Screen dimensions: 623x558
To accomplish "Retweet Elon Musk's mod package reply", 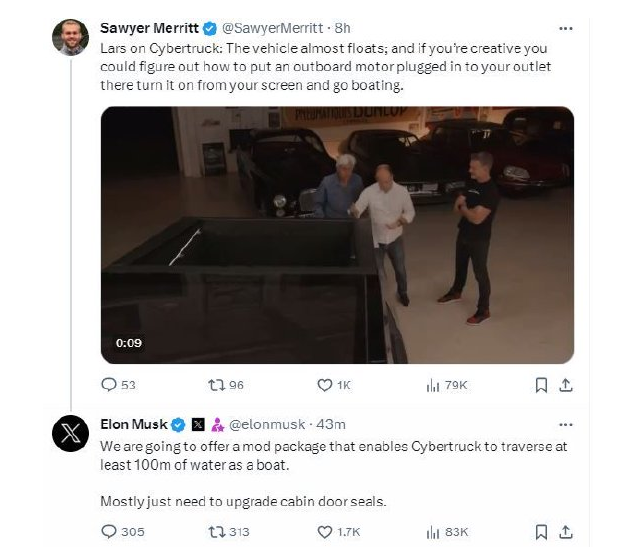I will click(228, 532).
